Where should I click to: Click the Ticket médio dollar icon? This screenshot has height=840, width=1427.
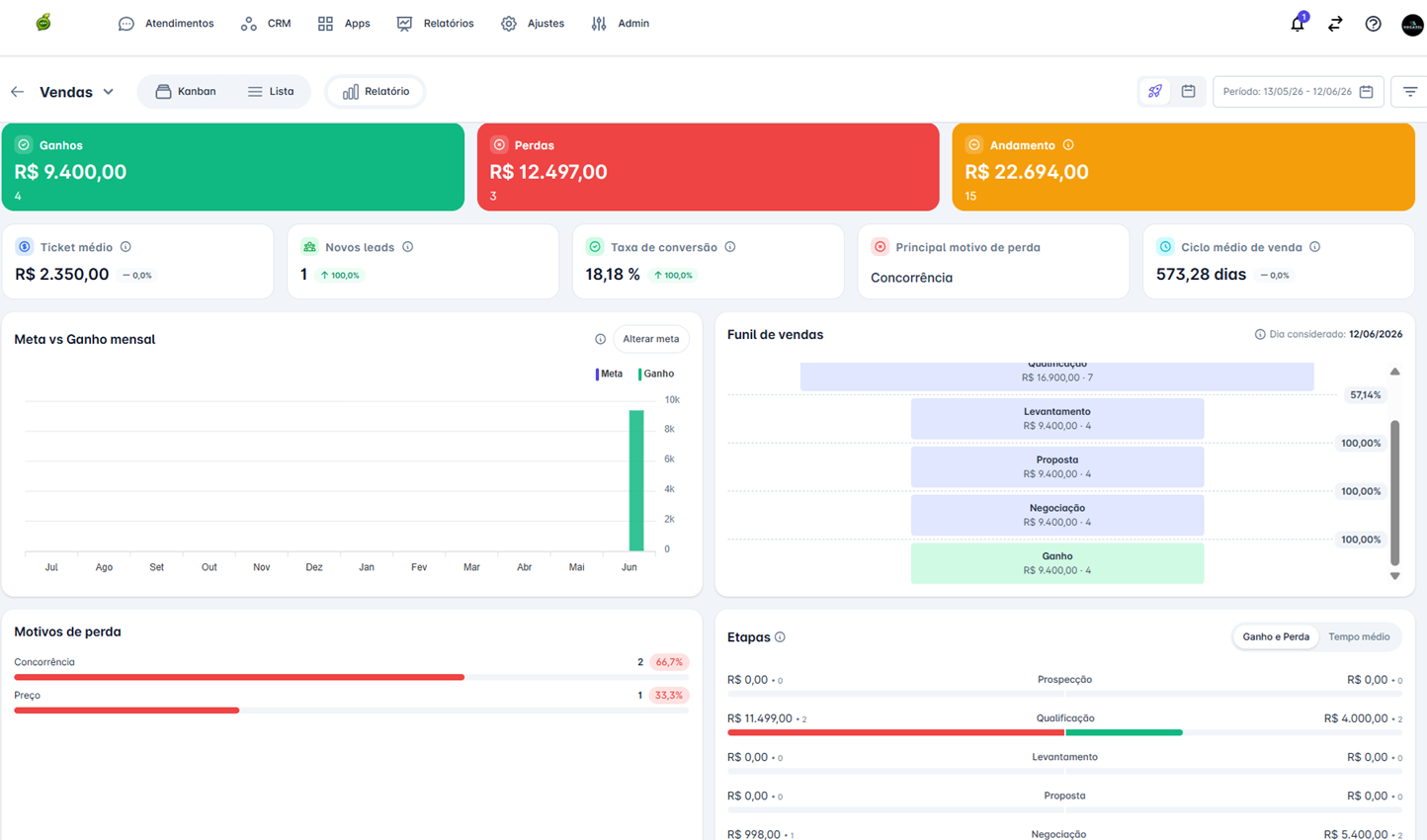click(25, 247)
